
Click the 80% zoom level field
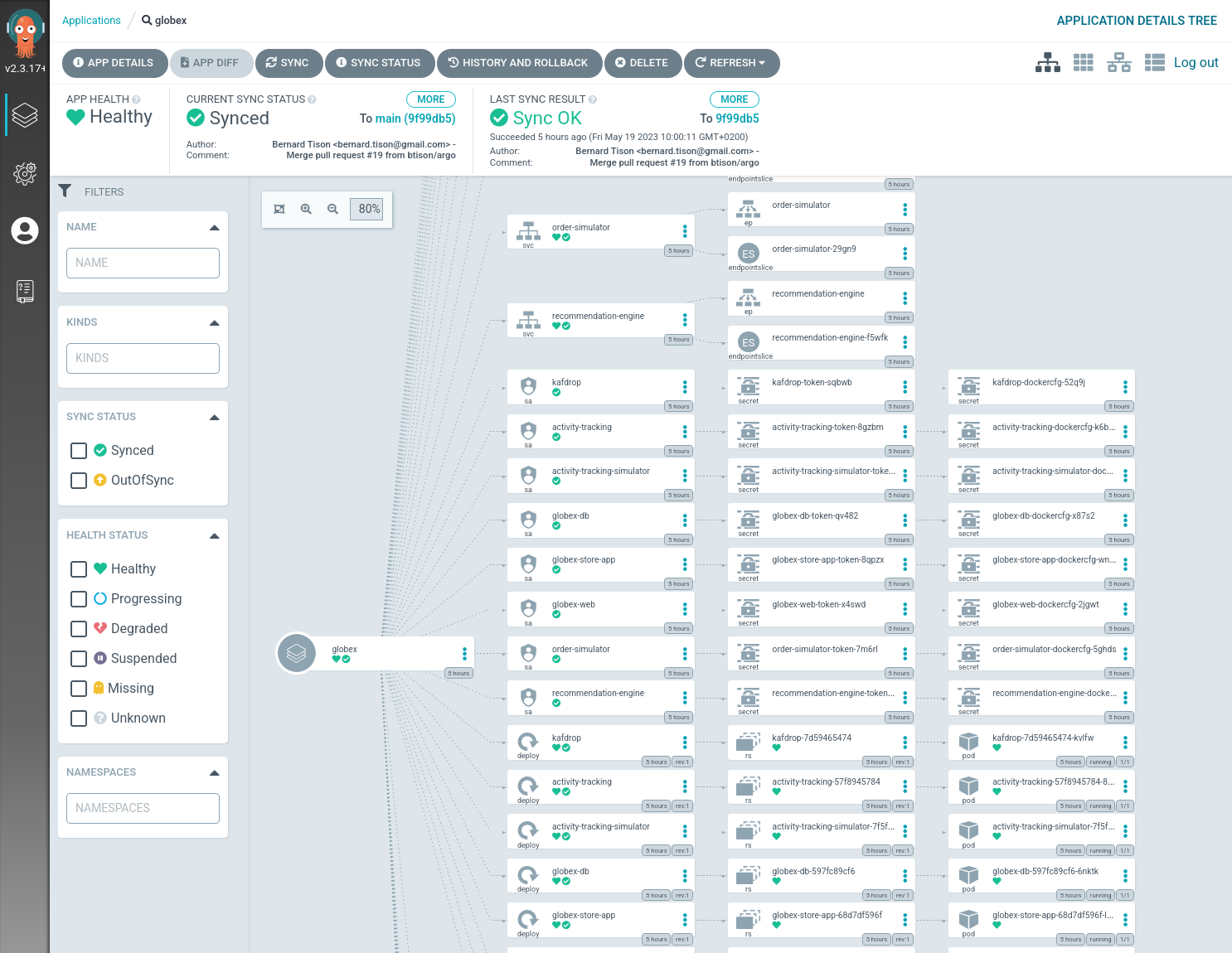tap(368, 210)
